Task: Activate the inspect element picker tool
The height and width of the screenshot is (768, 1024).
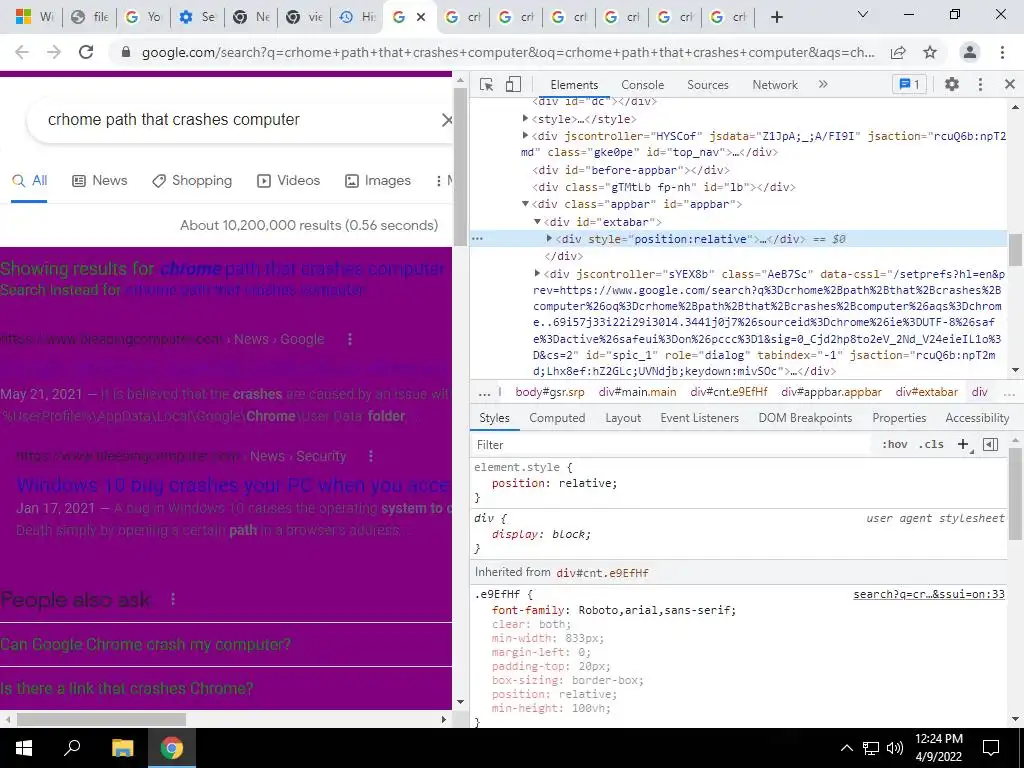Action: click(486, 84)
